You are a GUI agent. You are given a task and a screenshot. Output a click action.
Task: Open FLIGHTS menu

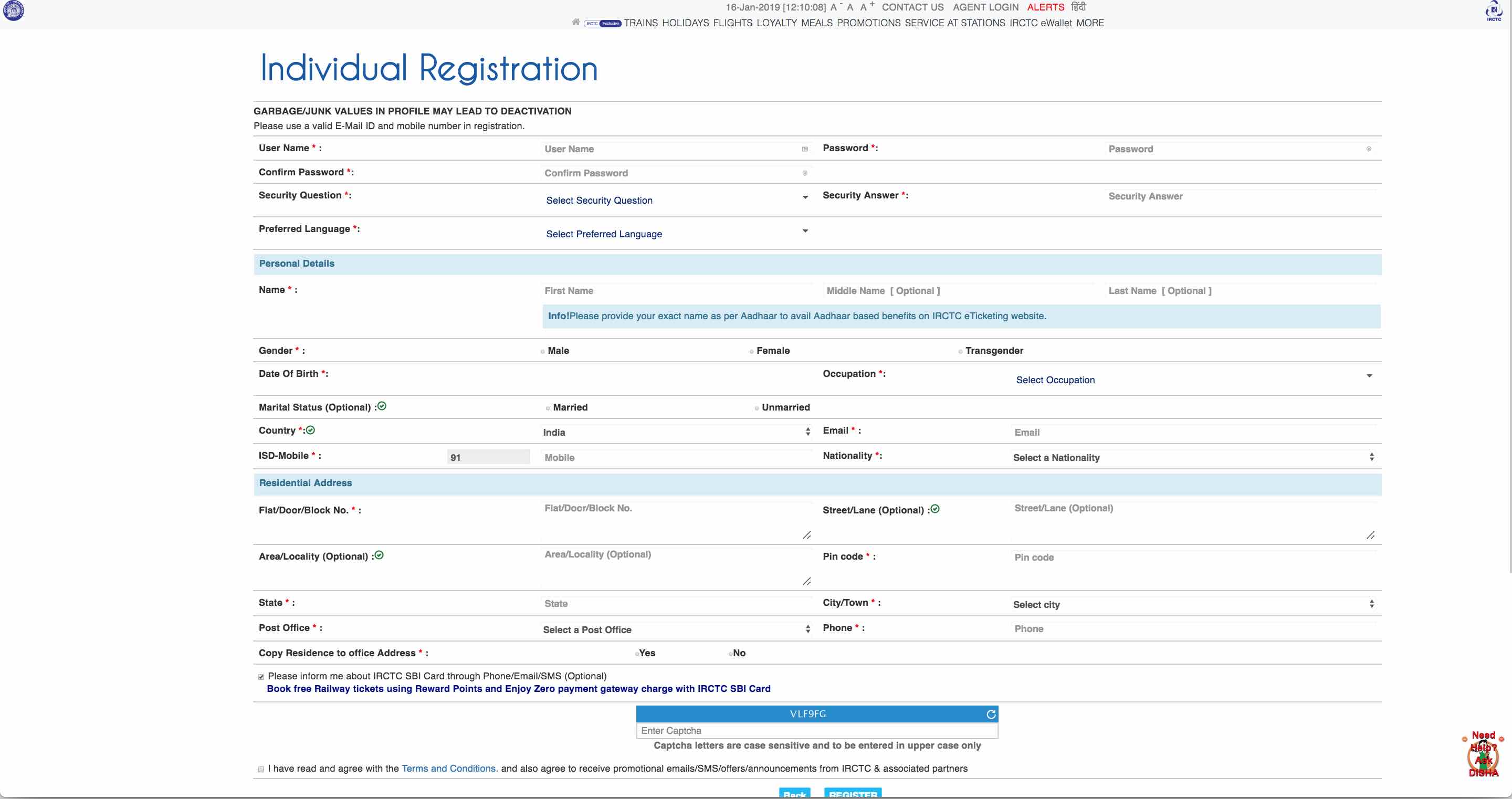732,23
